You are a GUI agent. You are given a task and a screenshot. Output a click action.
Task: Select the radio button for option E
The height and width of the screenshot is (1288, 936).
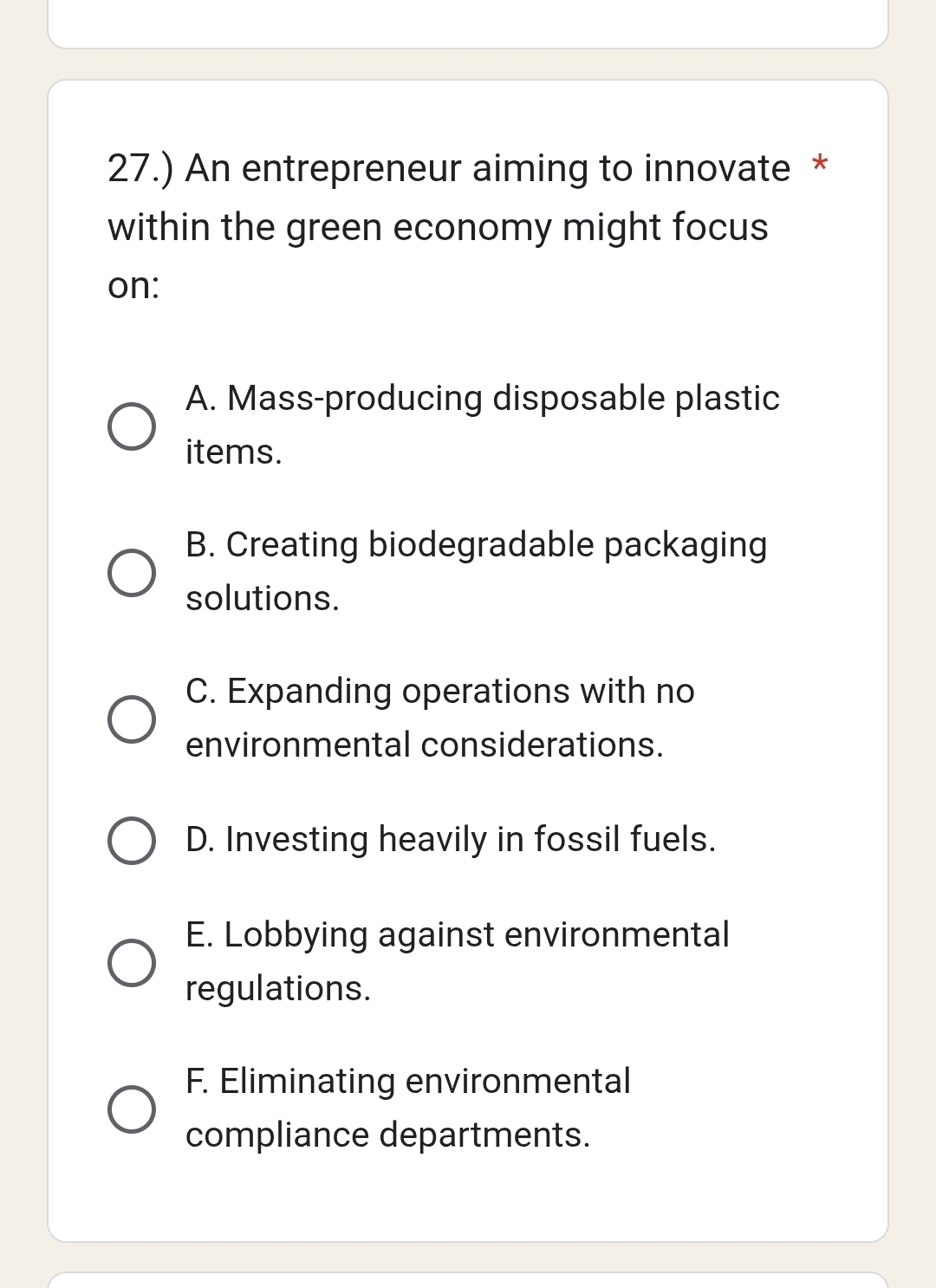pos(132,963)
